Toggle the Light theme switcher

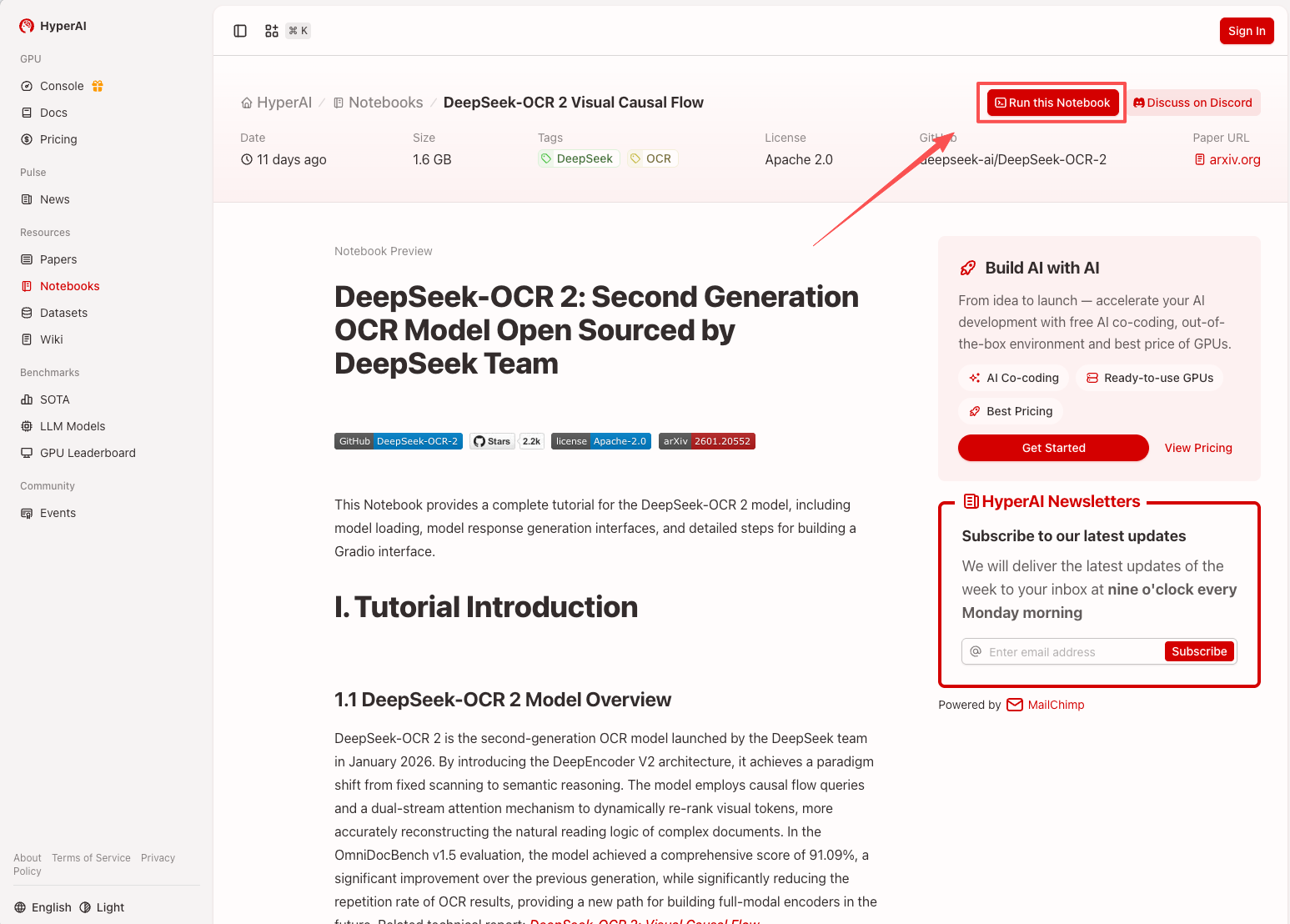tap(102, 907)
